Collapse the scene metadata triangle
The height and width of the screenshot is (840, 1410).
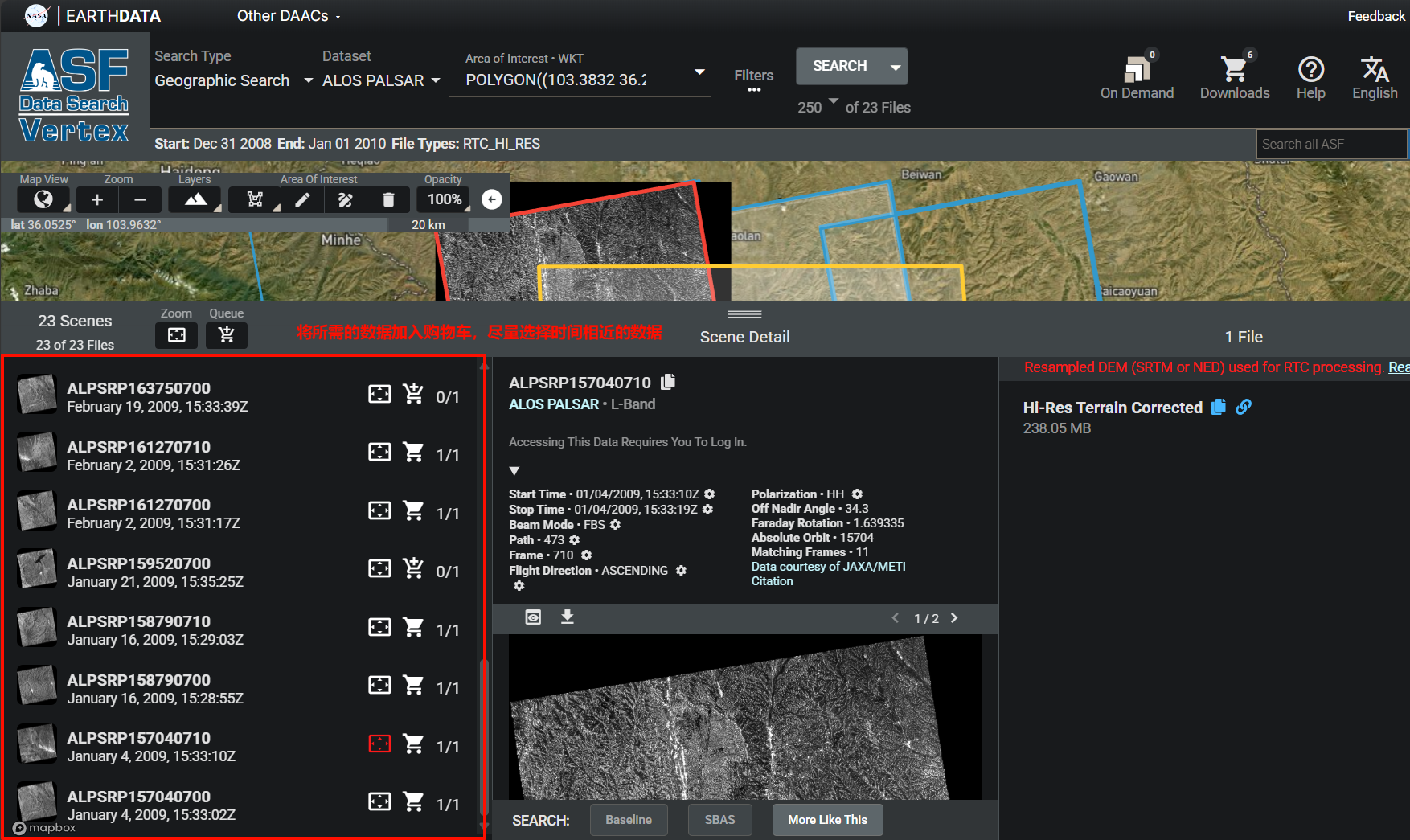tap(514, 471)
